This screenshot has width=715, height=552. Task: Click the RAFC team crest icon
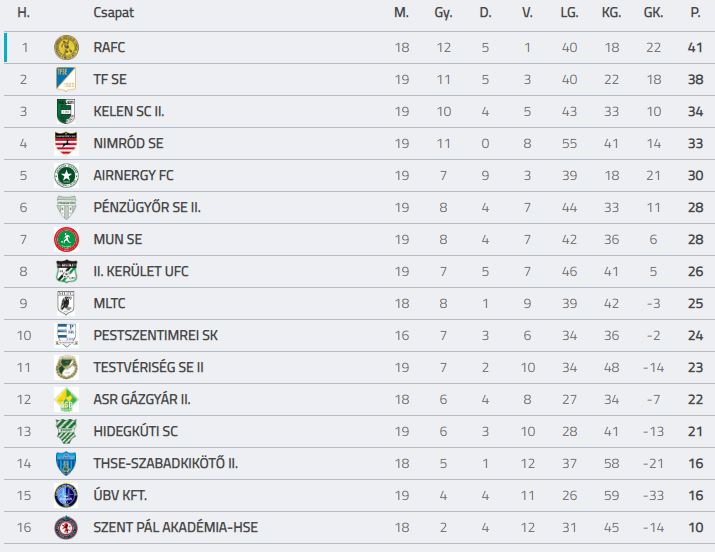click(x=66, y=47)
